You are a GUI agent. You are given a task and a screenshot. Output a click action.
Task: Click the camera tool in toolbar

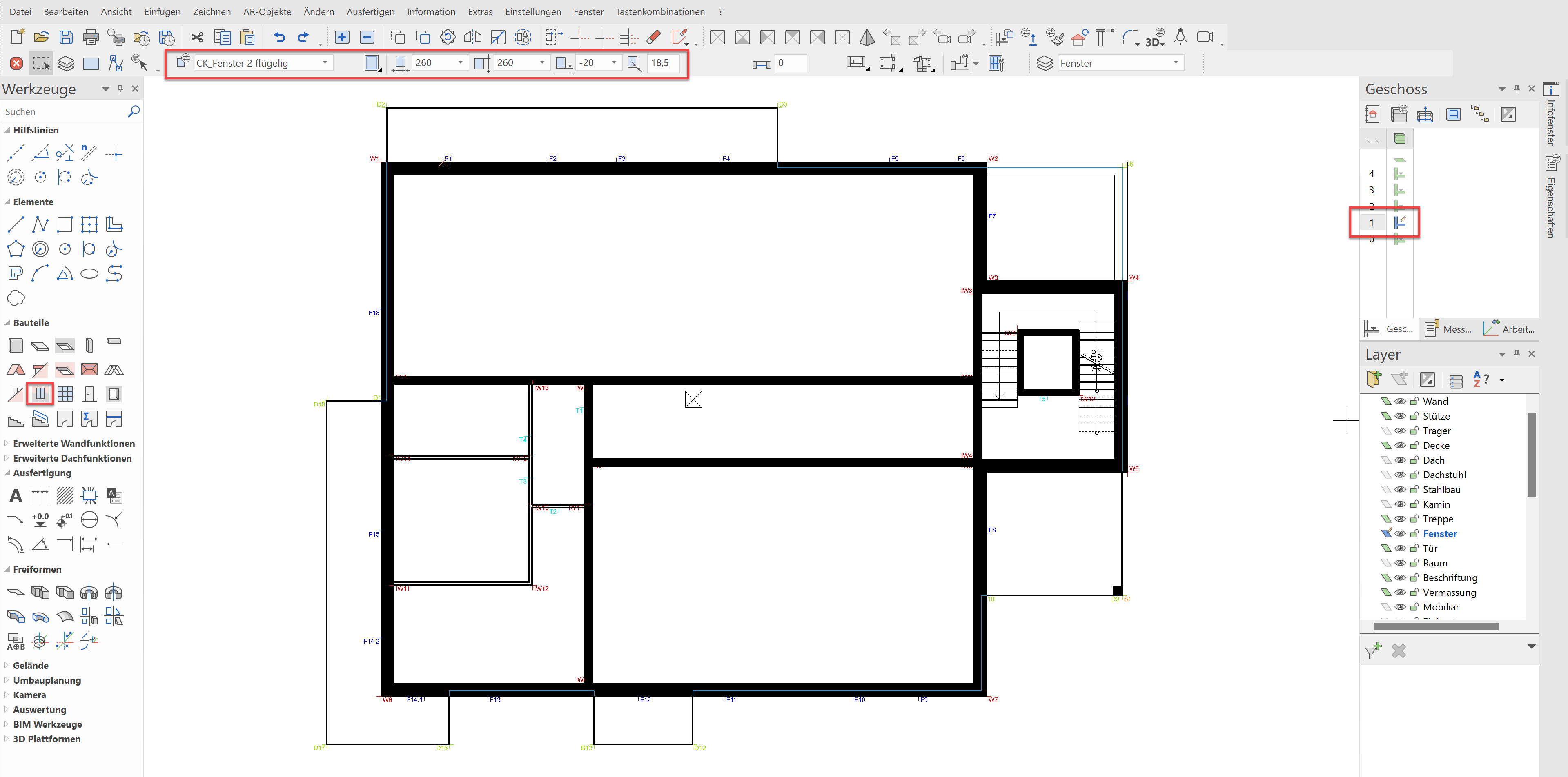[1205, 37]
